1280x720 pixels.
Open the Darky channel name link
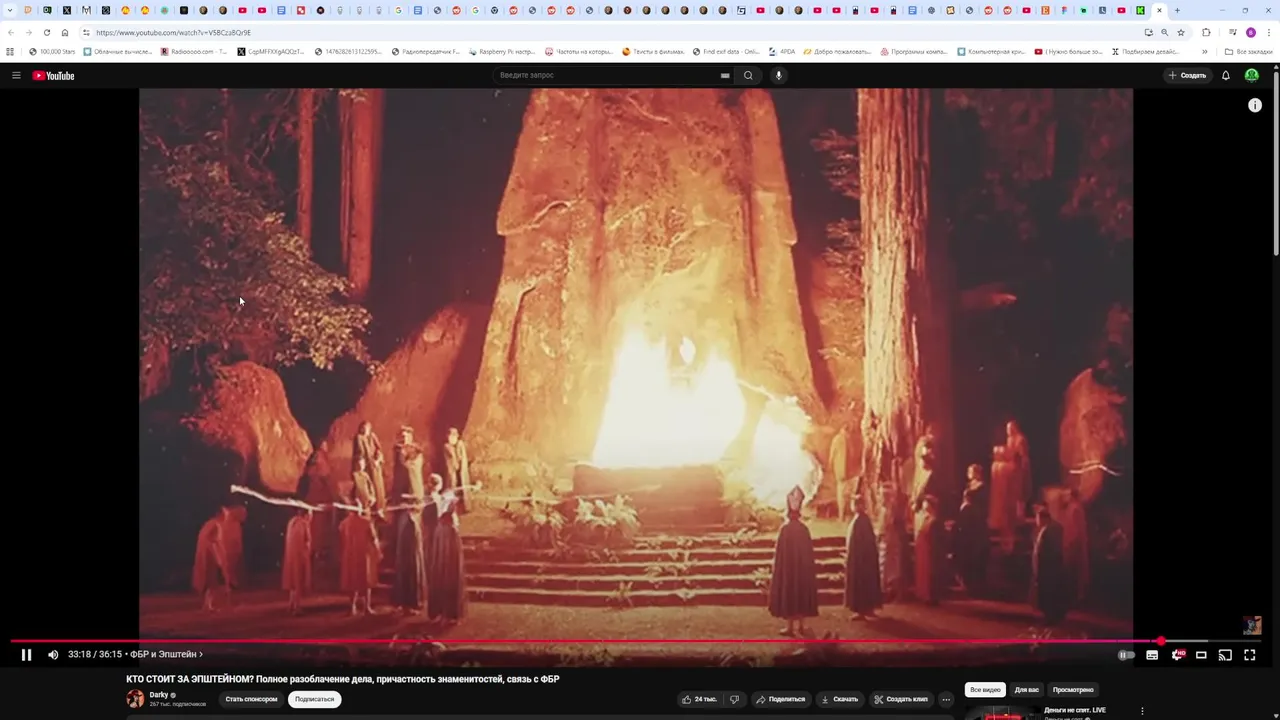point(159,694)
